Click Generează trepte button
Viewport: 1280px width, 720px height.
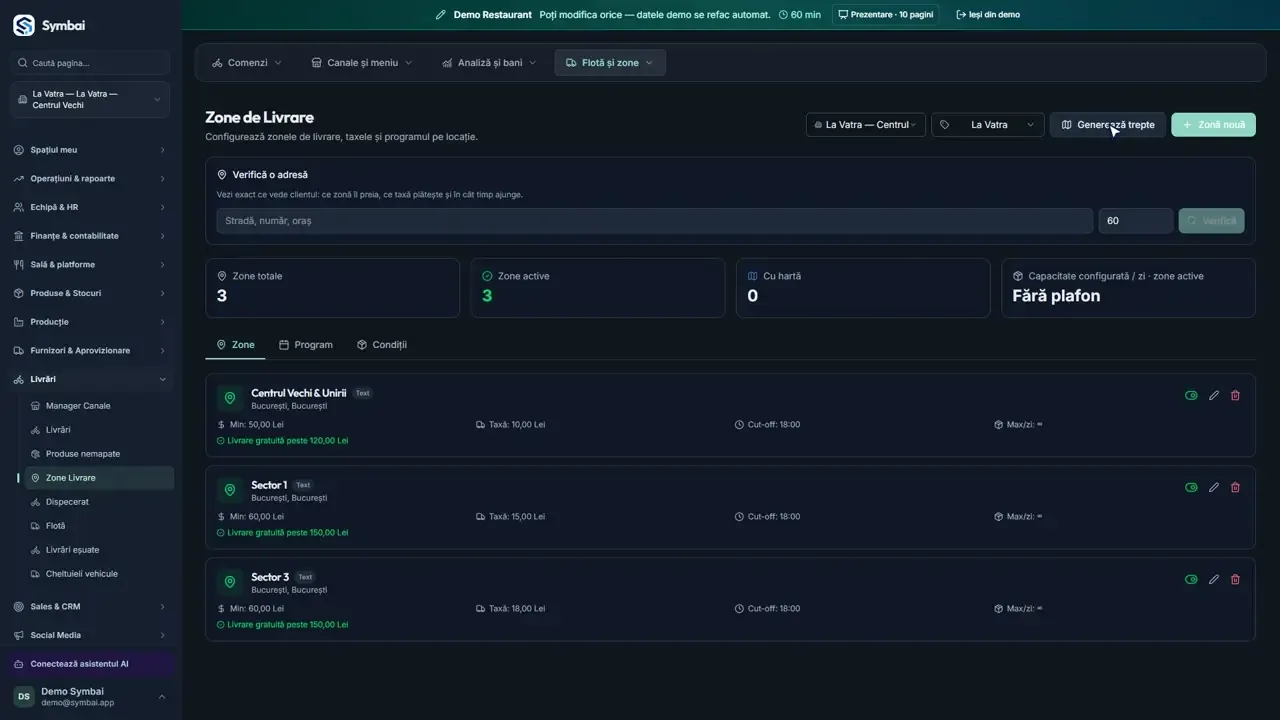click(1107, 125)
